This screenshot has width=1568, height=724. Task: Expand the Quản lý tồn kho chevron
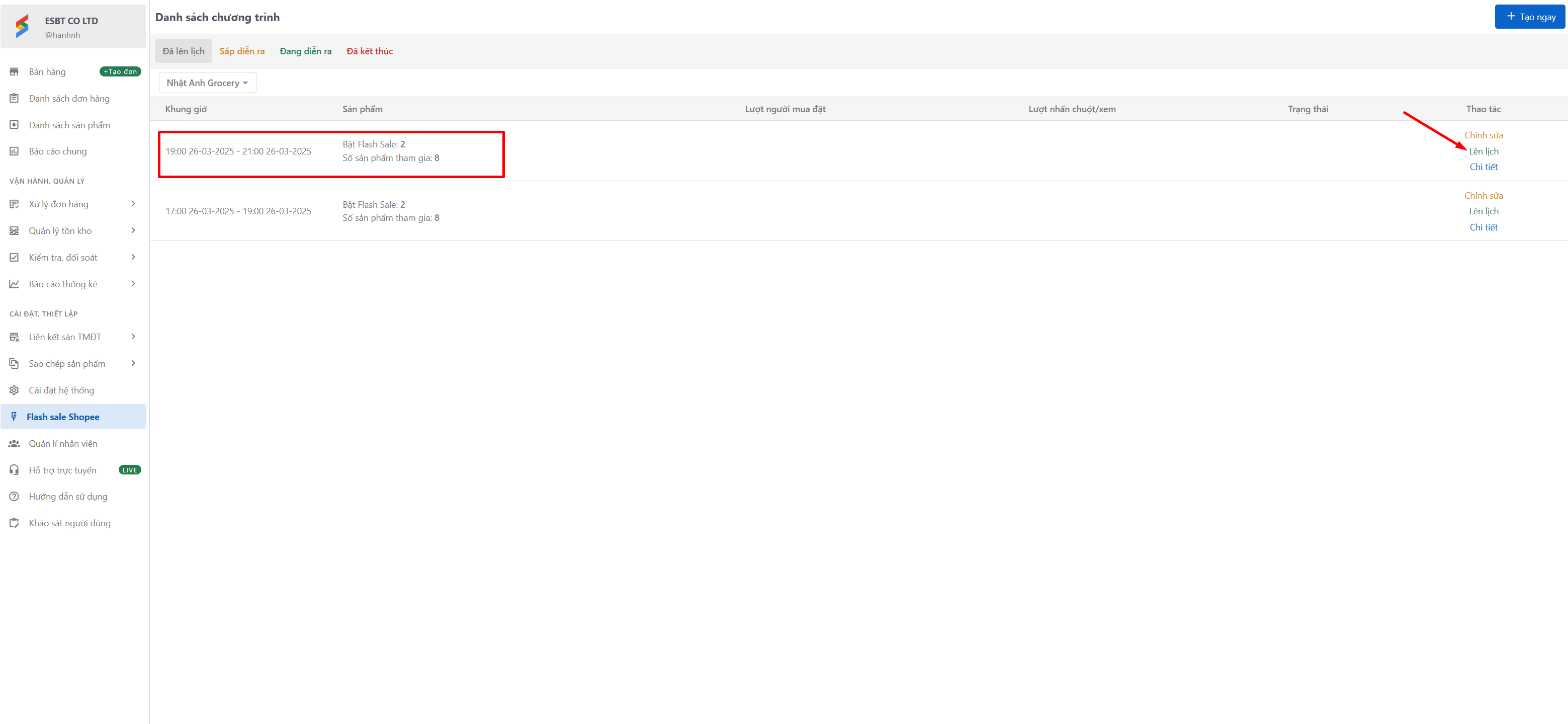tap(133, 231)
